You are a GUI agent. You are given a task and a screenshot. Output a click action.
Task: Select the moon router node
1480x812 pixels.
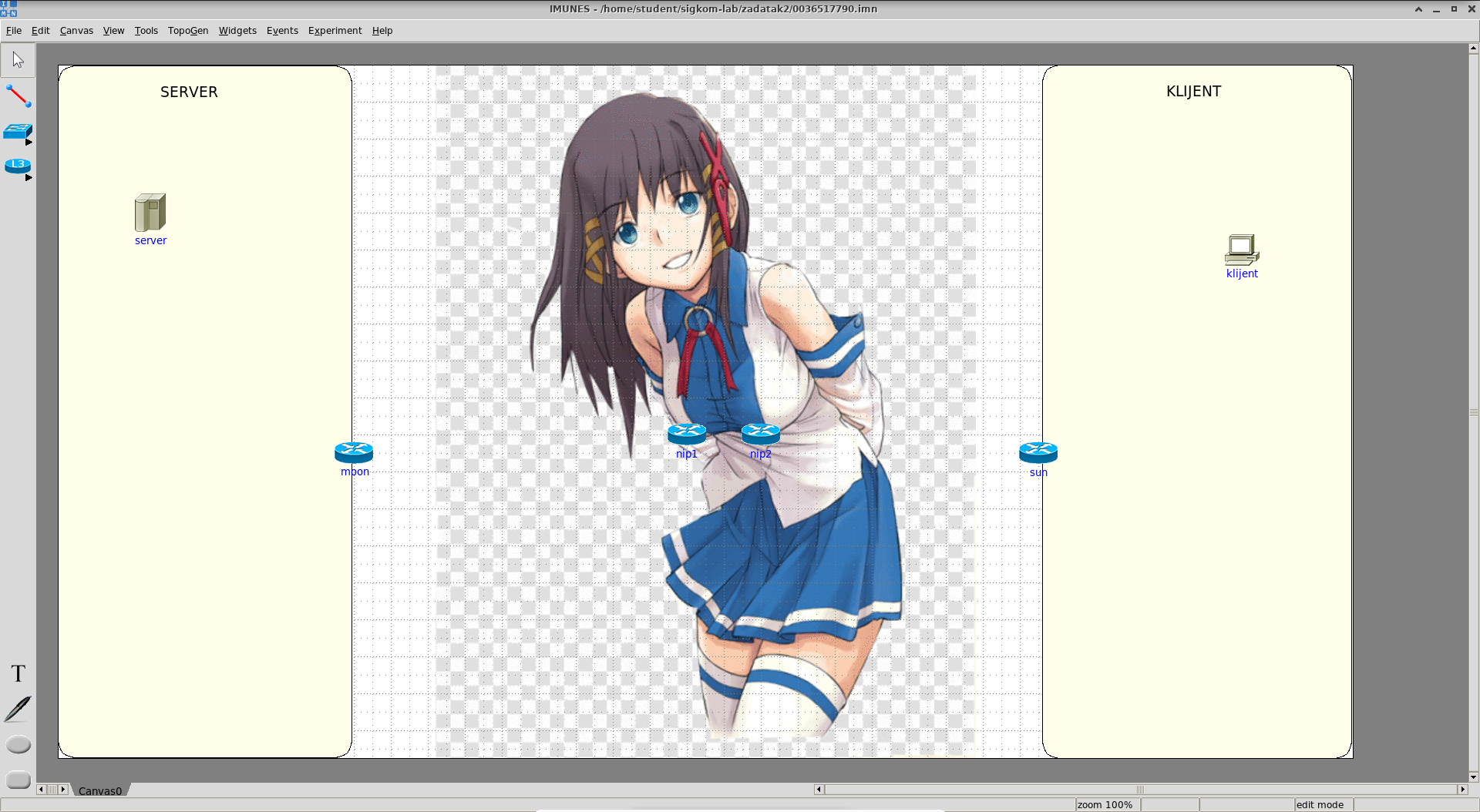(x=354, y=452)
